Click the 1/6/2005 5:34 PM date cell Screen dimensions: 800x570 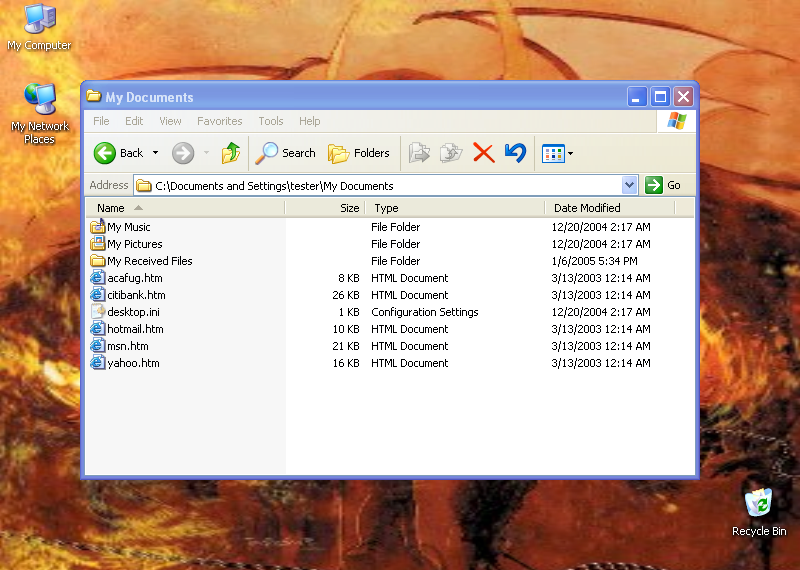point(594,261)
